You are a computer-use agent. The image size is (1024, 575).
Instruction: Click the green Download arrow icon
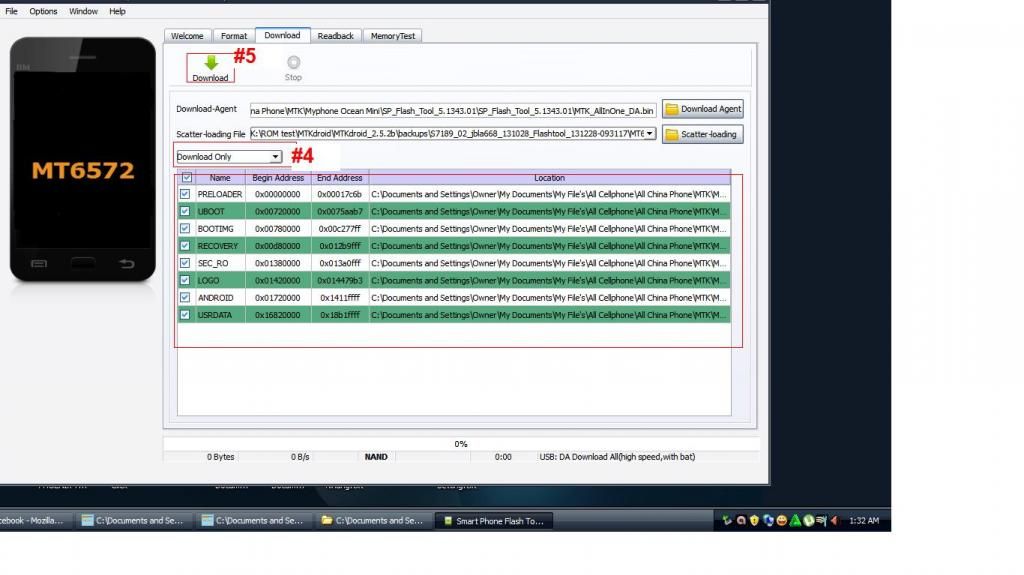[211, 62]
